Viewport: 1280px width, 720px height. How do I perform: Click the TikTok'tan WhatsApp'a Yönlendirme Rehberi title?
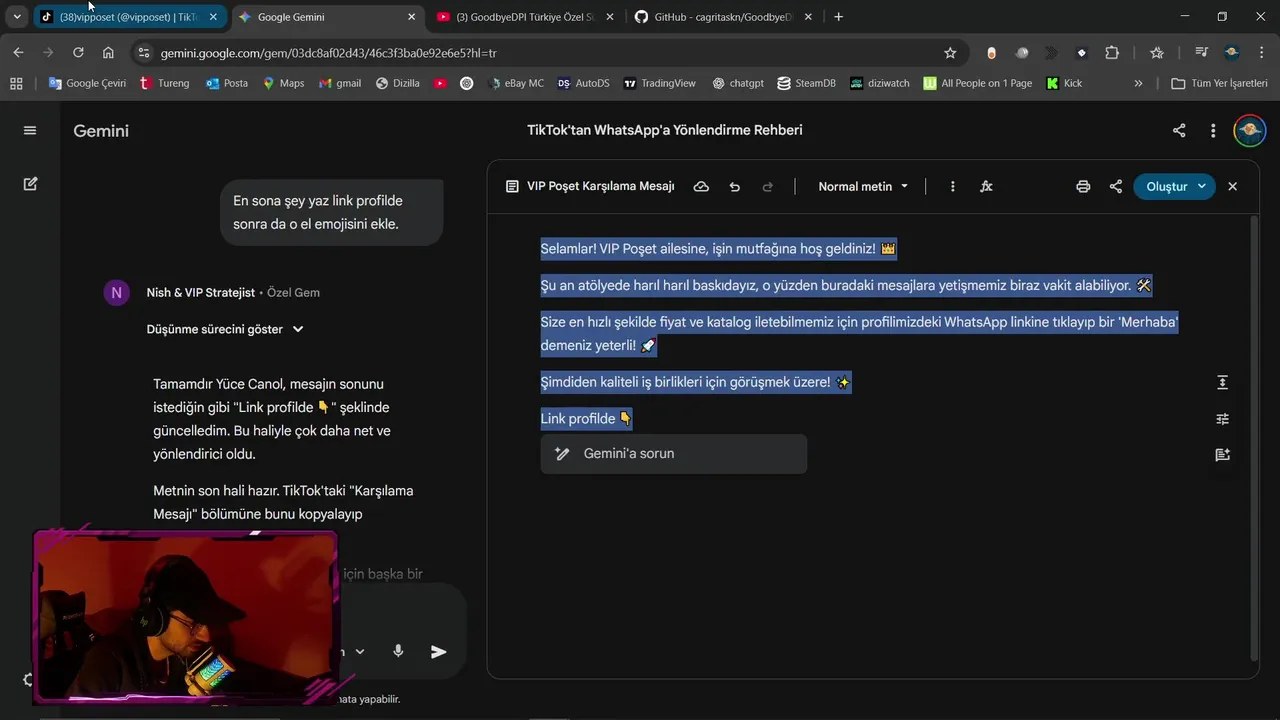point(664,130)
